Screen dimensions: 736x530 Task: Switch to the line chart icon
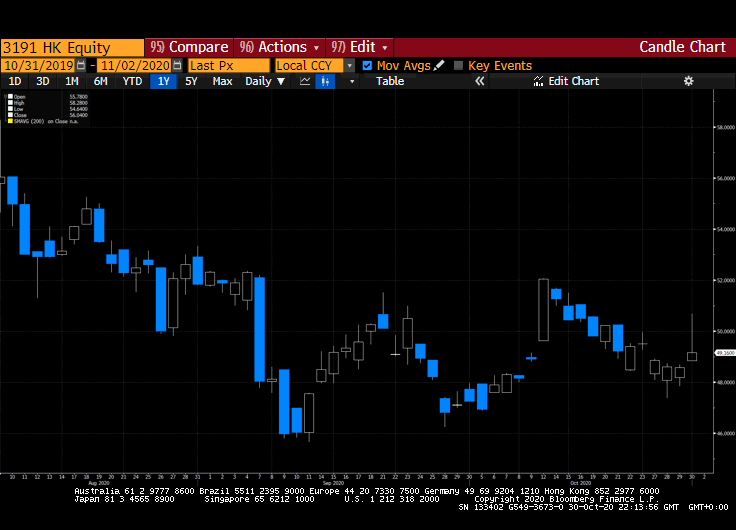pyautogui.click(x=305, y=81)
